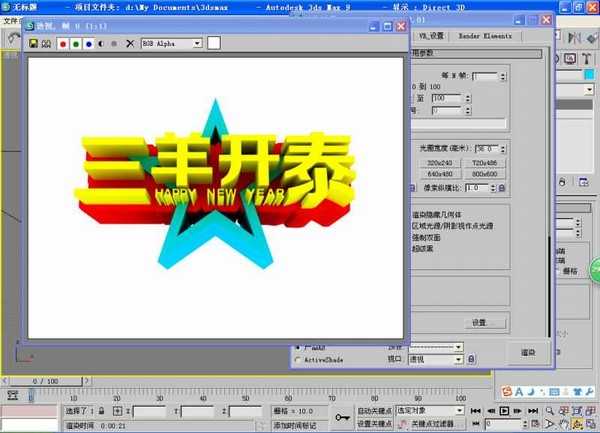The image size is (600, 433).
Task: Click the 添加时间标记 time tag field
Action: [299, 425]
